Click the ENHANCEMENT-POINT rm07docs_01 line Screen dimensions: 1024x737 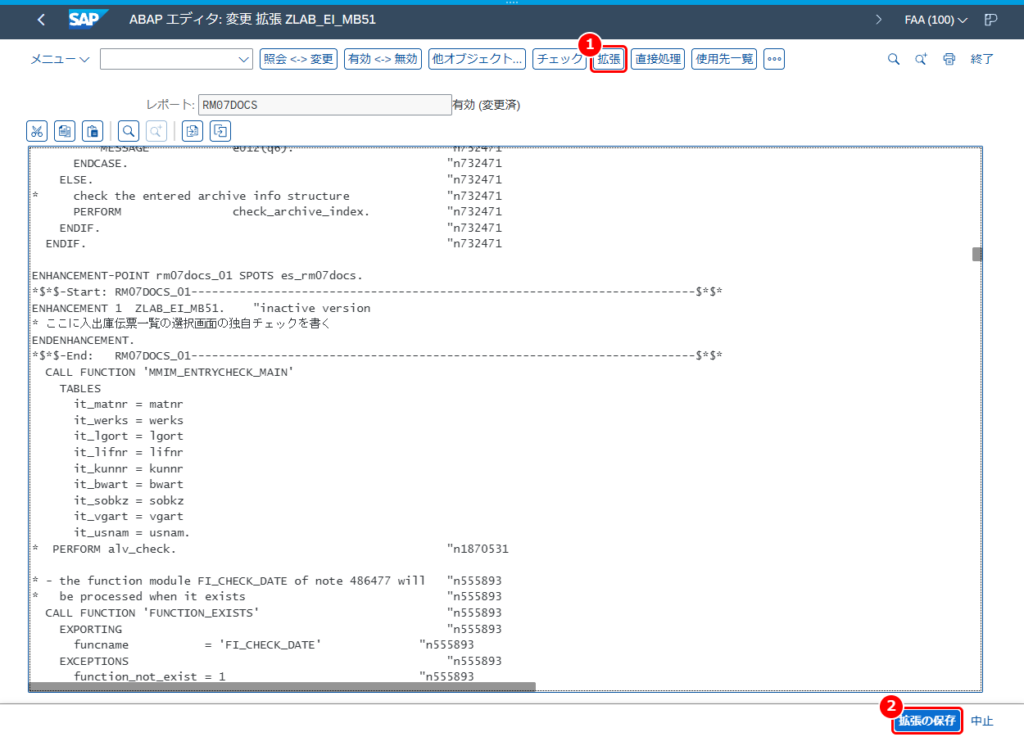pos(197,275)
